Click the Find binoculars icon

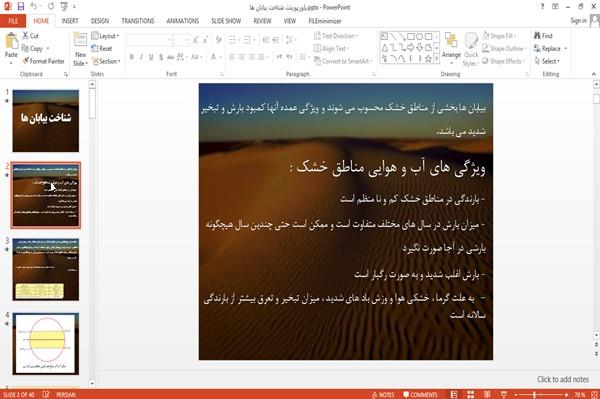[x=538, y=36]
